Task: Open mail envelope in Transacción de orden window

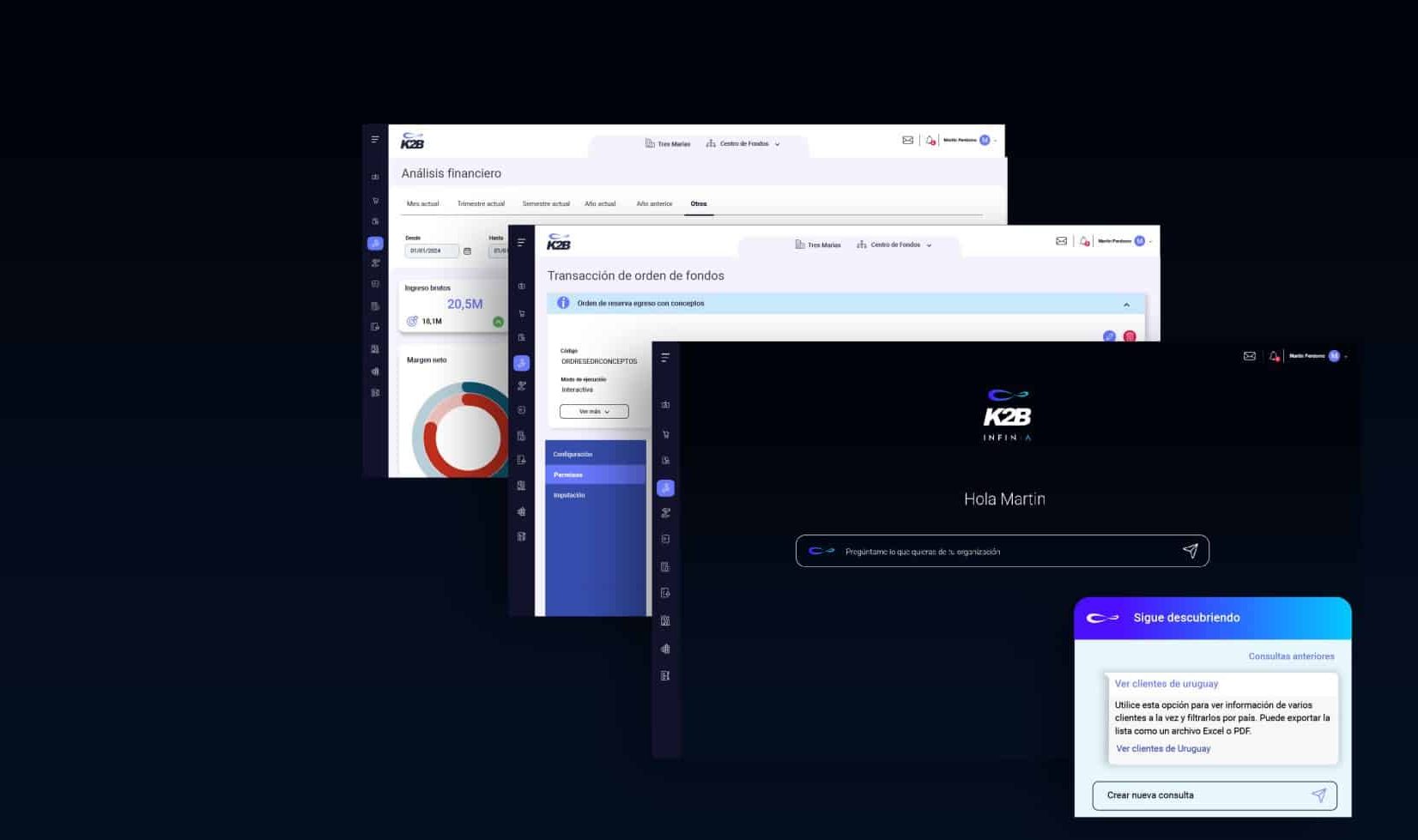Action: point(1061,241)
